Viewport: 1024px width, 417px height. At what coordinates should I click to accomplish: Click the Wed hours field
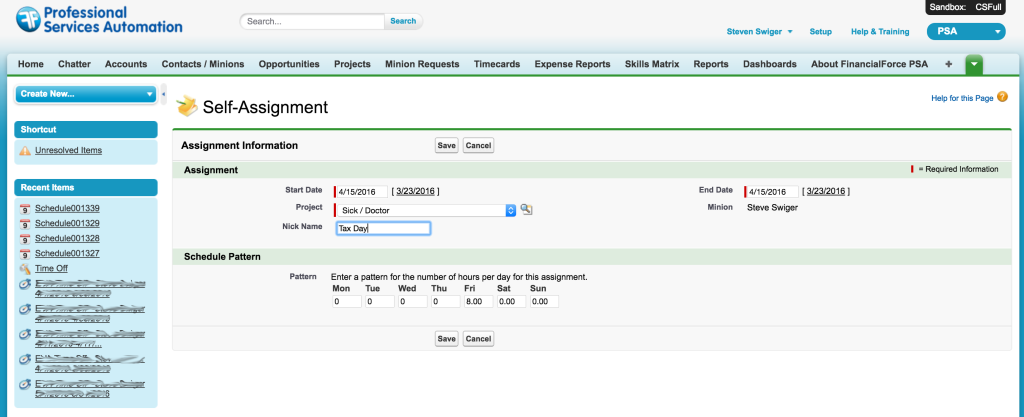click(413, 301)
